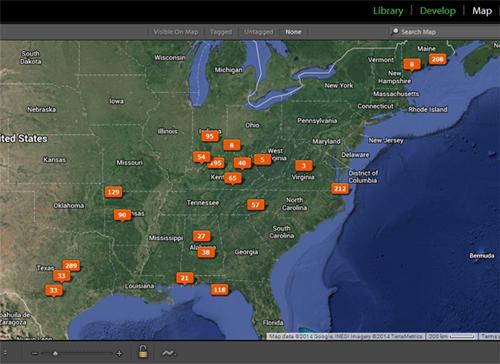Click the zoom out minus icon
This screenshot has height=364, width=500.
point(34,353)
